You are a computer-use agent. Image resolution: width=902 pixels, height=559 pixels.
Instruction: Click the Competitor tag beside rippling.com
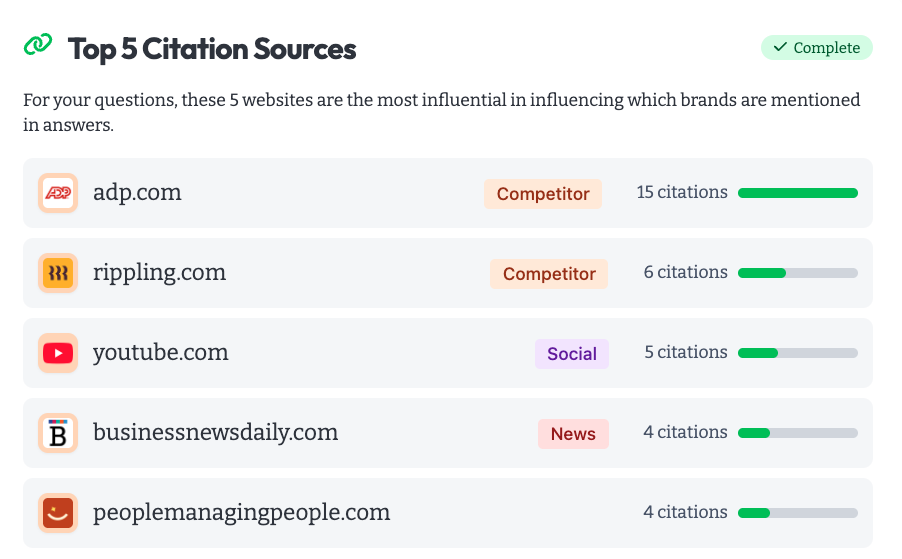coord(549,274)
